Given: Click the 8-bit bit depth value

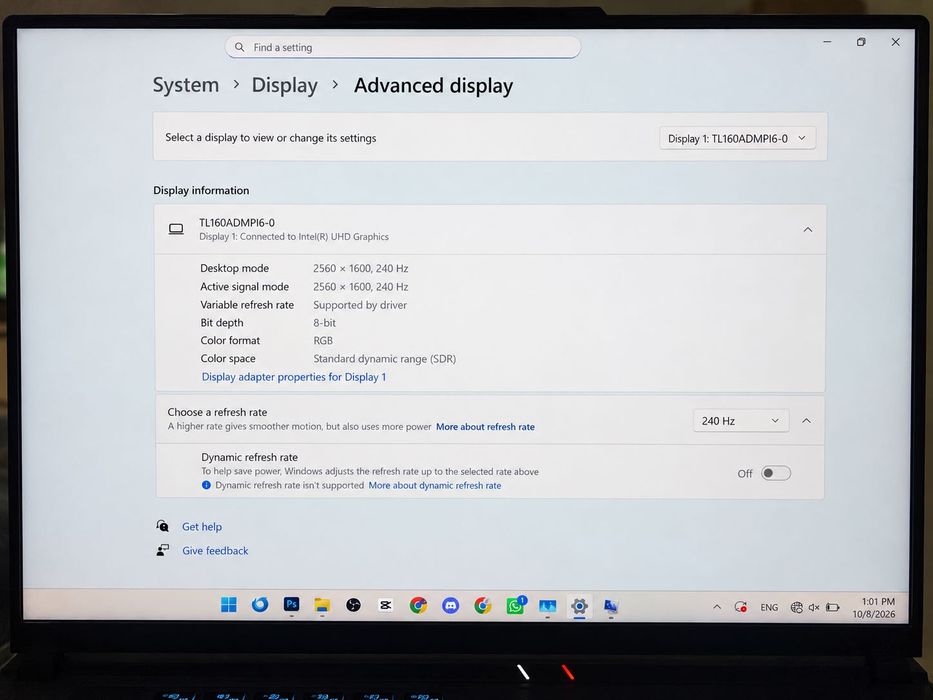Looking at the screenshot, I should [x=324, y=323].
